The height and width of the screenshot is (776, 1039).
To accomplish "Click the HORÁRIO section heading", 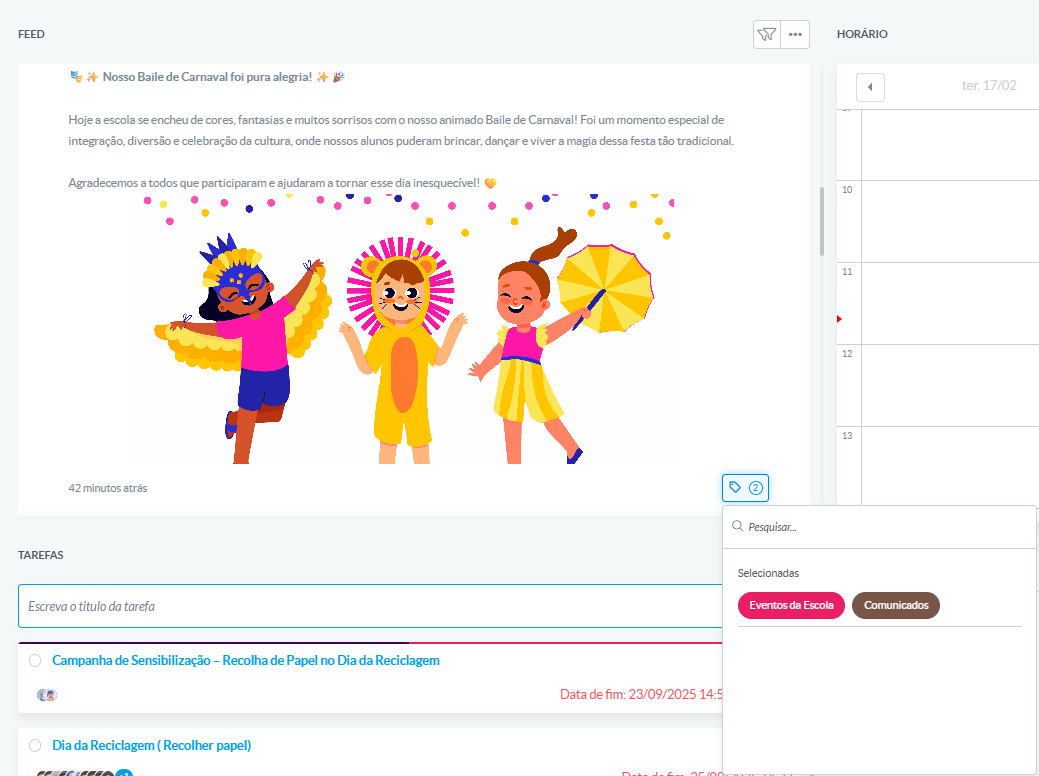I will pyautogui.click(x=862, y=34).
